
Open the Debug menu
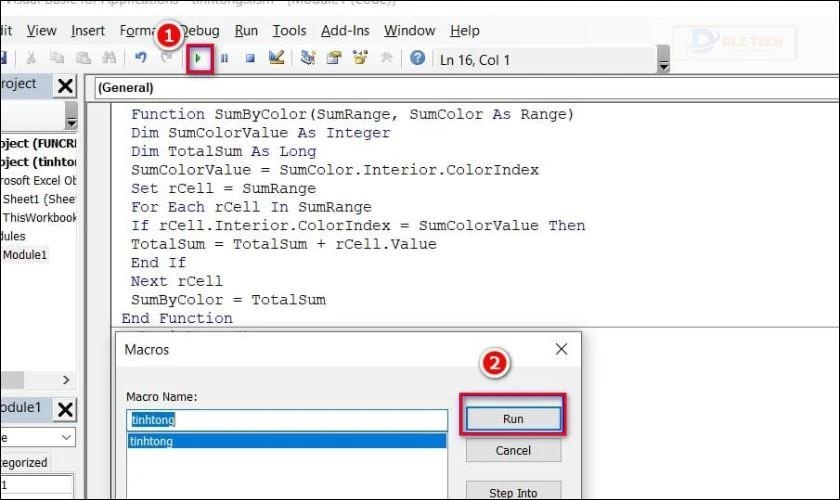coord(200,31)
